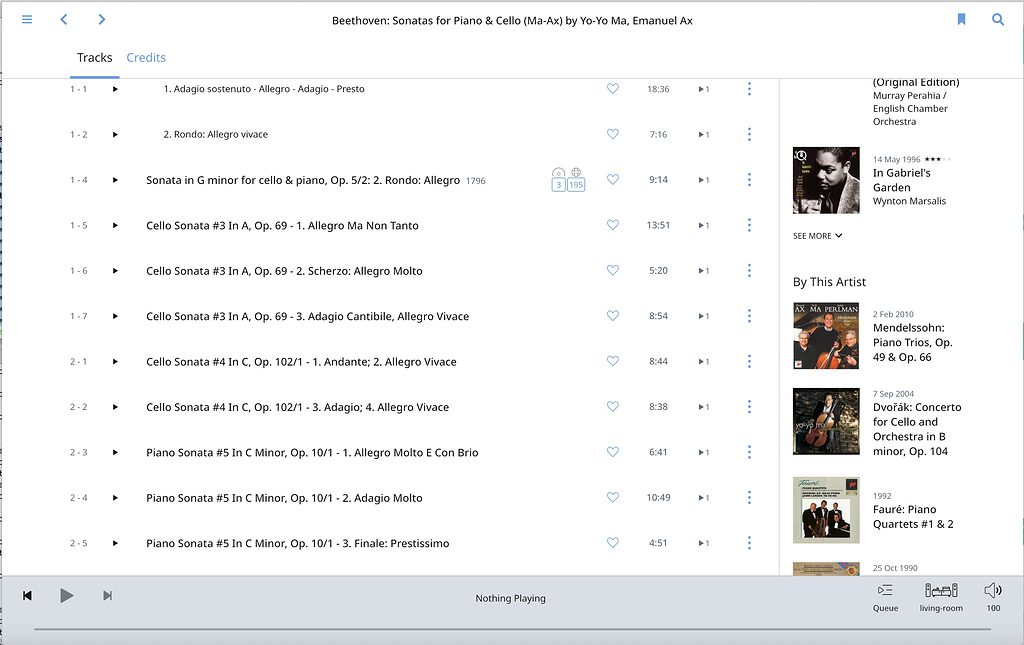Favorite the Rondo: Allegro vivace track
Image resolution: width=1024 pixels, height=645 pixels.
tap(613, 134)
